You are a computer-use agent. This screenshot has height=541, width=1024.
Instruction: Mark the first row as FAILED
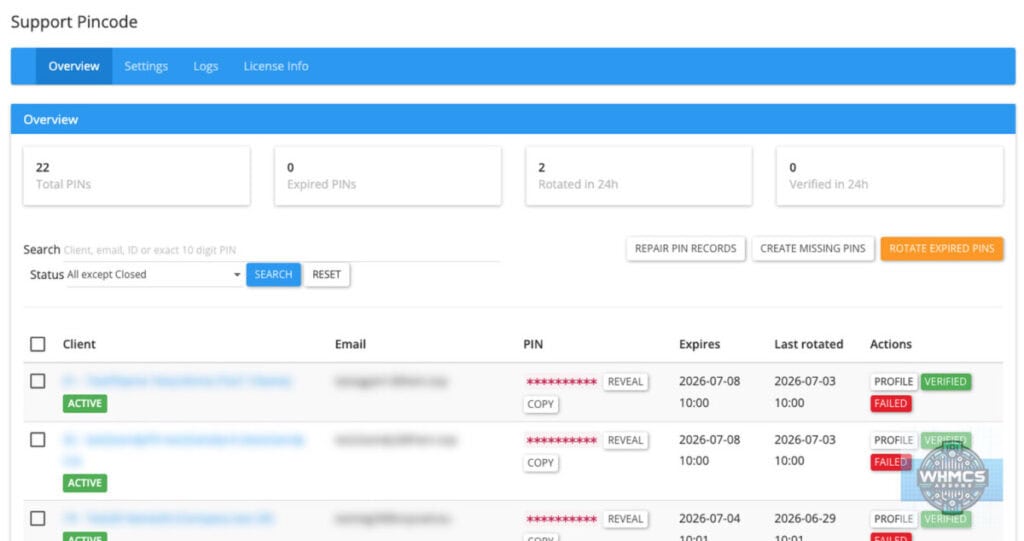891,403
